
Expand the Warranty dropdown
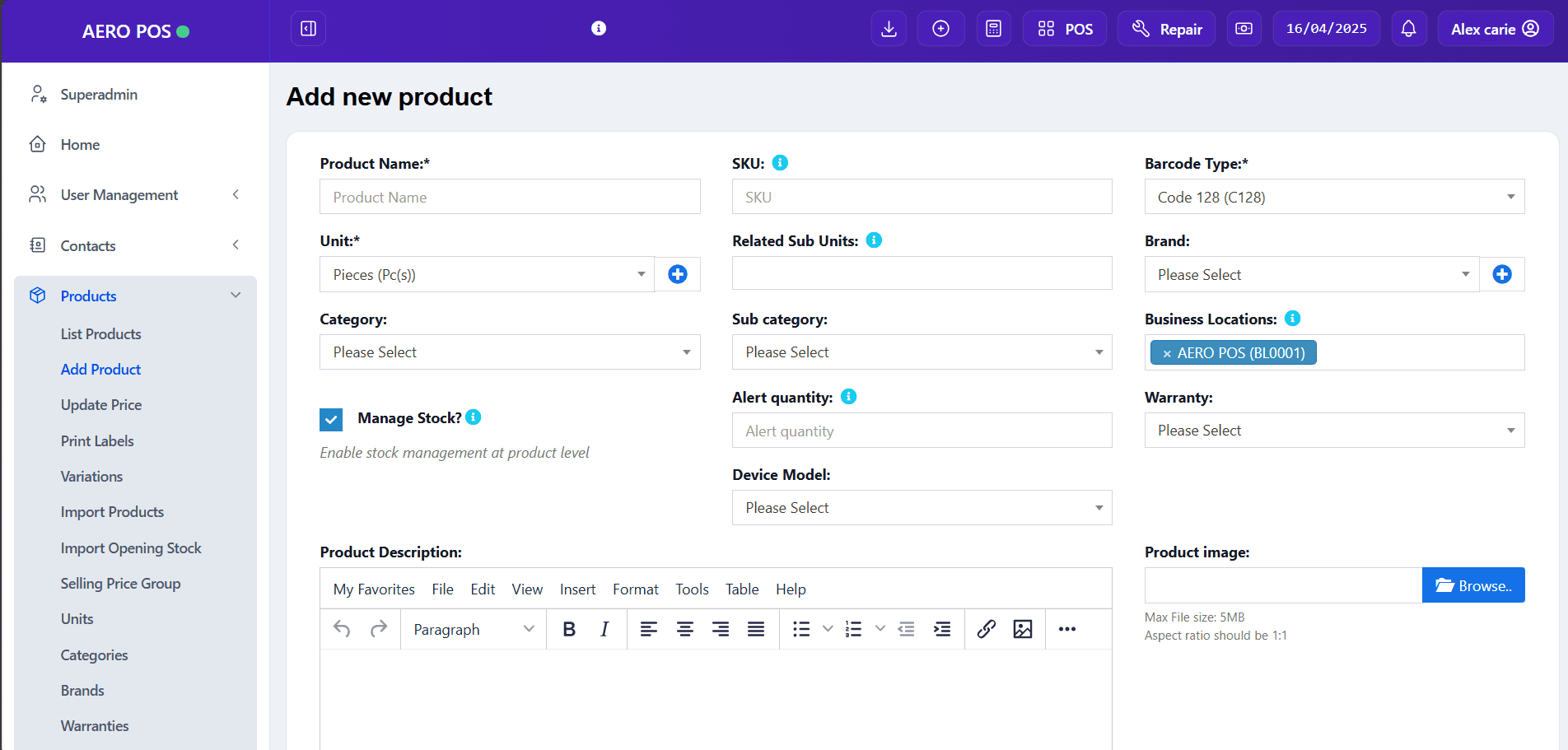click(1334, 431)
